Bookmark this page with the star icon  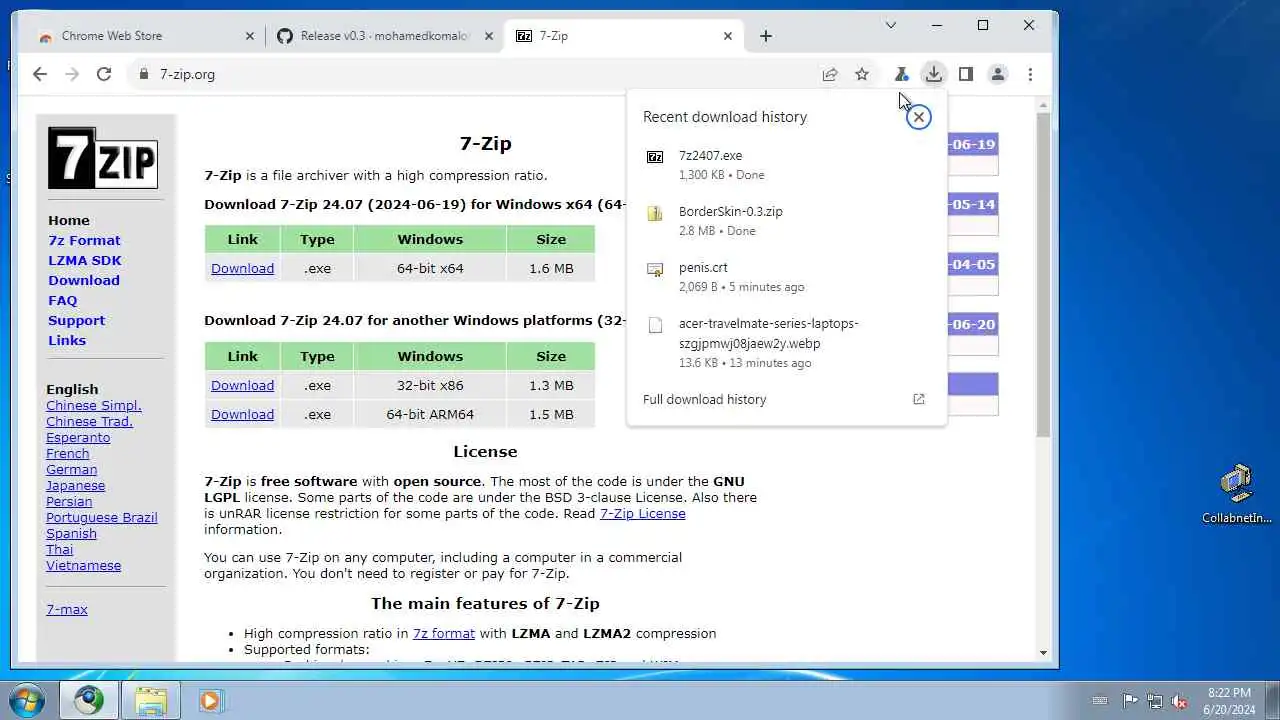[862, 74]
